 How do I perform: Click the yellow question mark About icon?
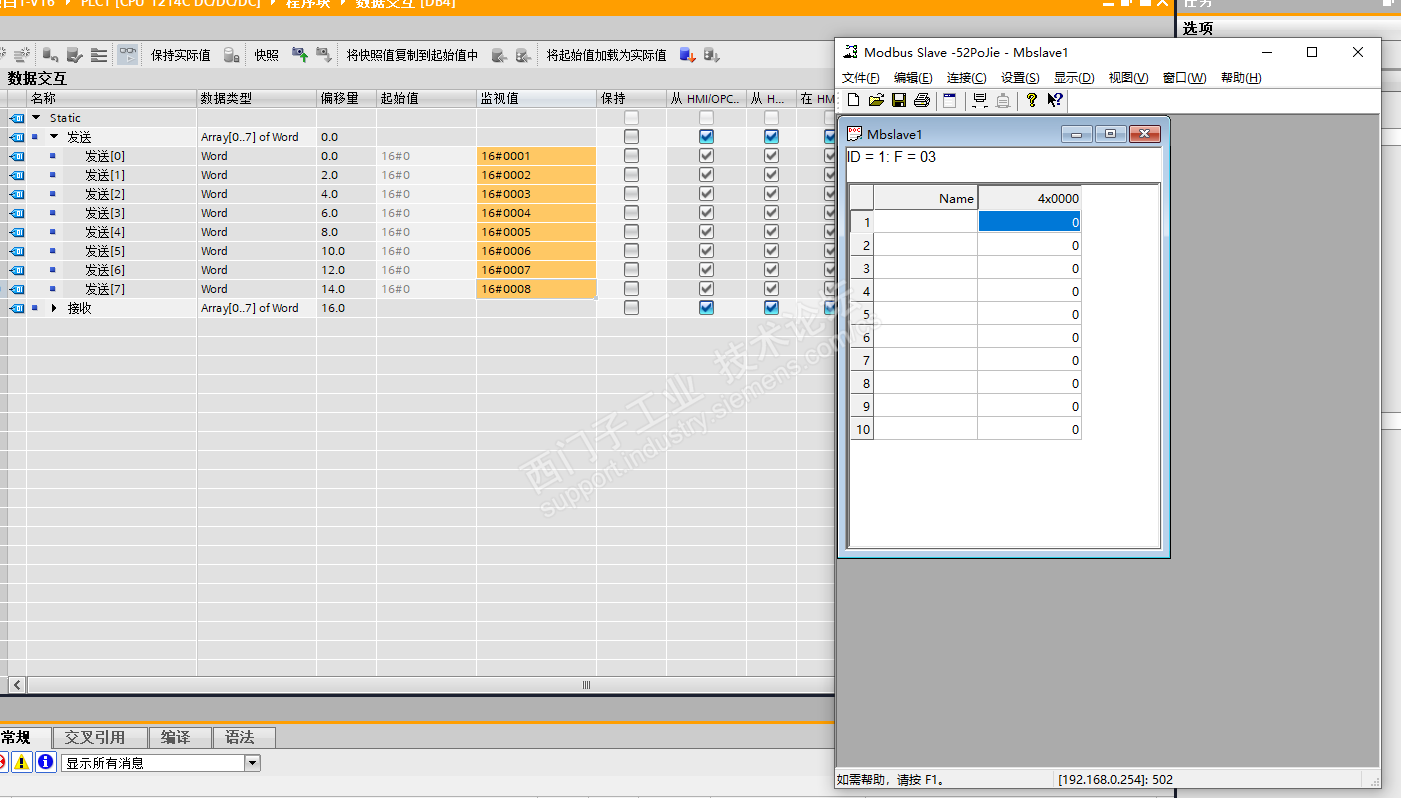1032,100
